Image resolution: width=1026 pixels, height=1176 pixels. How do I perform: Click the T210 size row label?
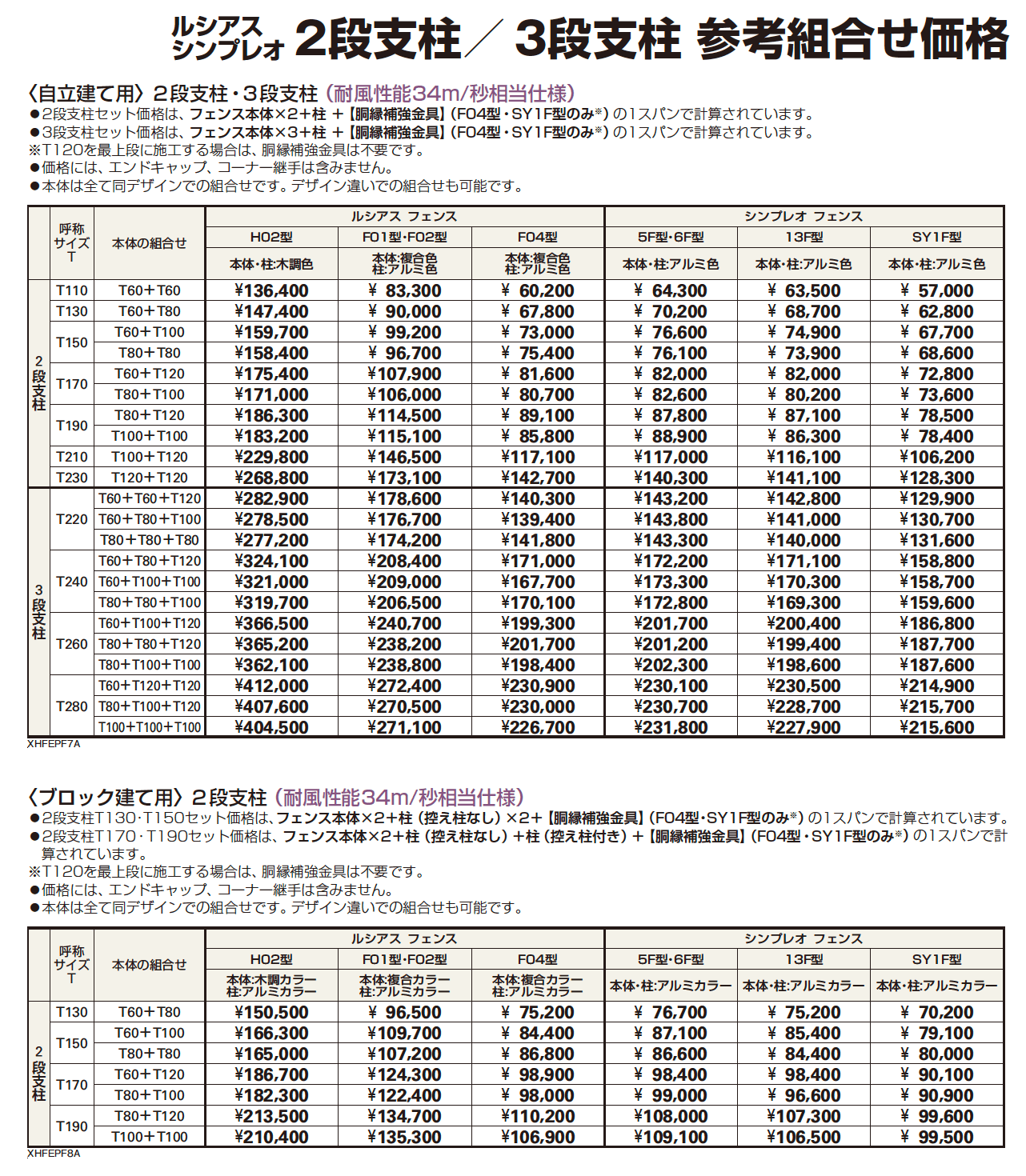72,457
